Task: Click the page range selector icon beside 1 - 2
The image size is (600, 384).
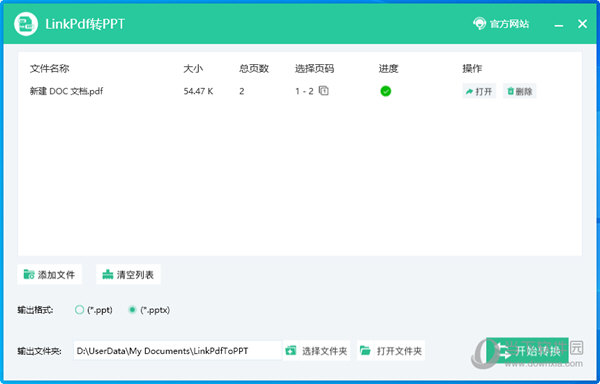Action: [324, 91]
